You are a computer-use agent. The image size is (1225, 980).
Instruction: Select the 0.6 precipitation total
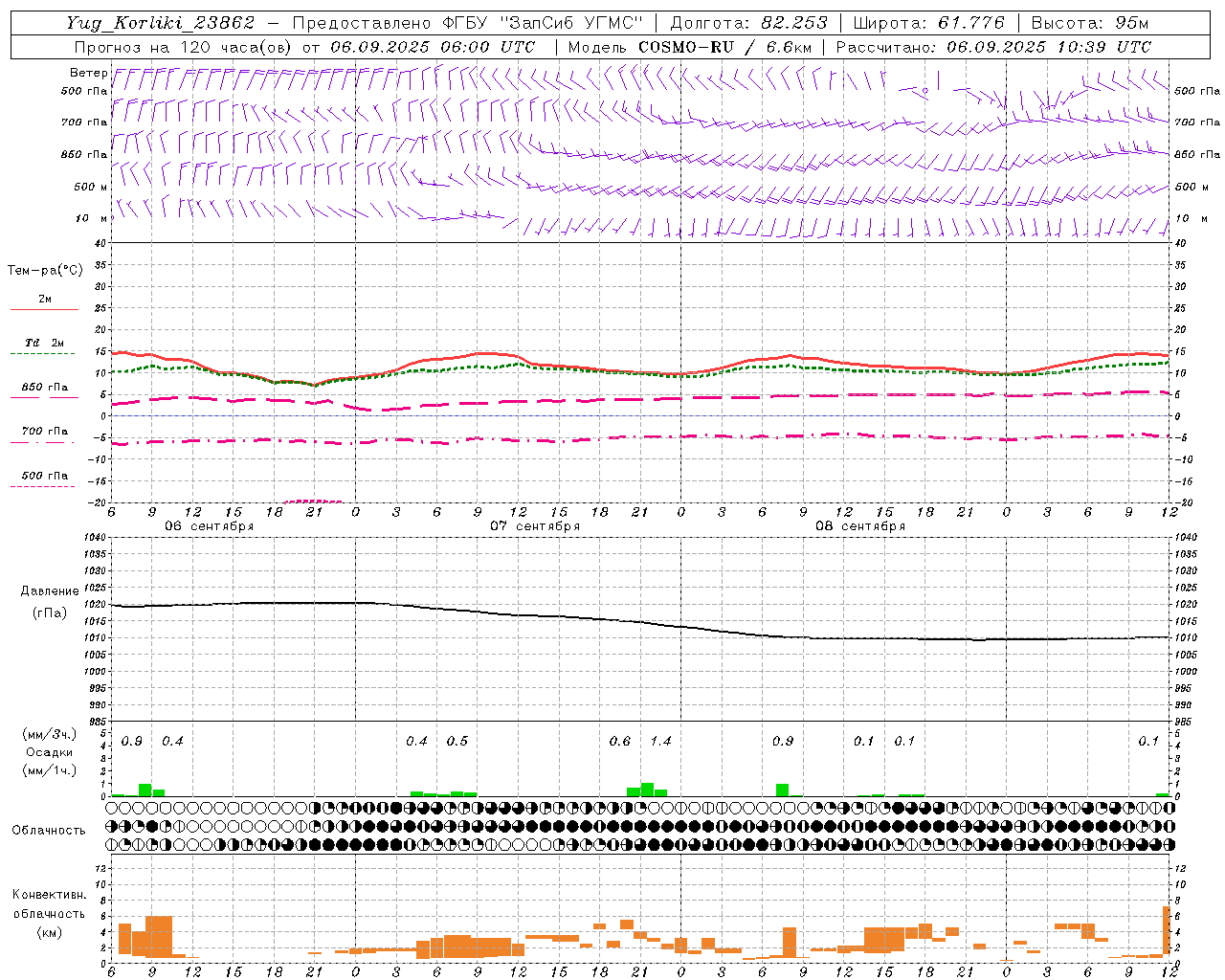620,742
